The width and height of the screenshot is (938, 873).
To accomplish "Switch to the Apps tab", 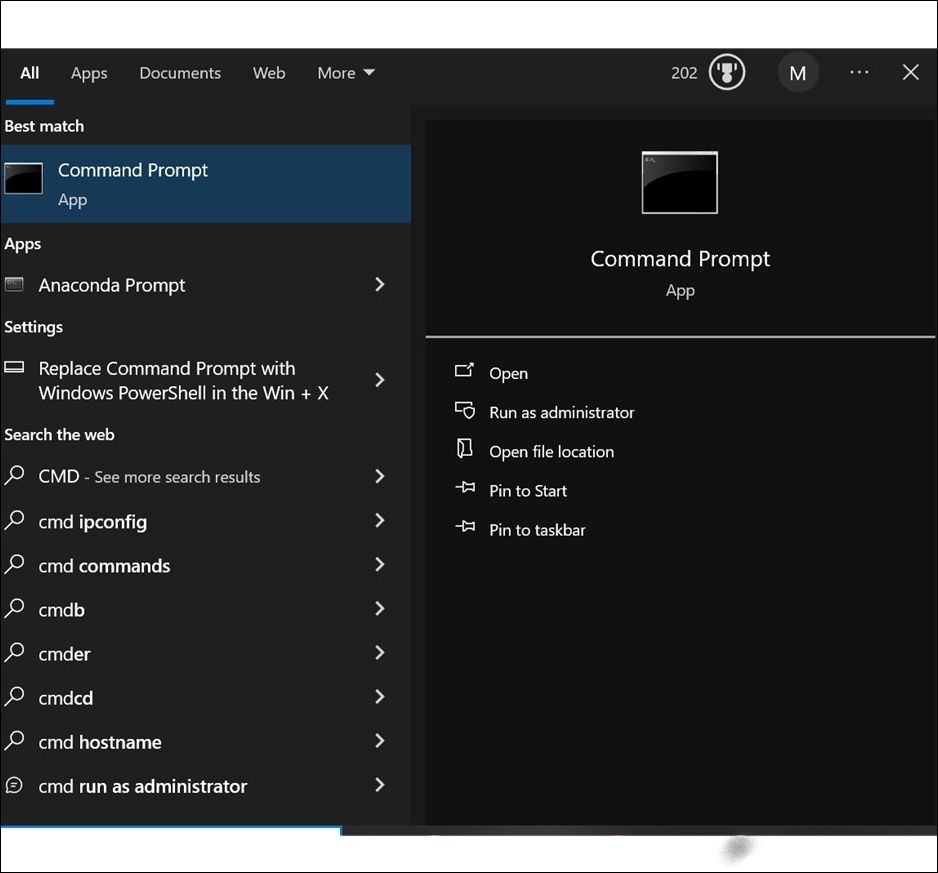I will coord(89,73).
